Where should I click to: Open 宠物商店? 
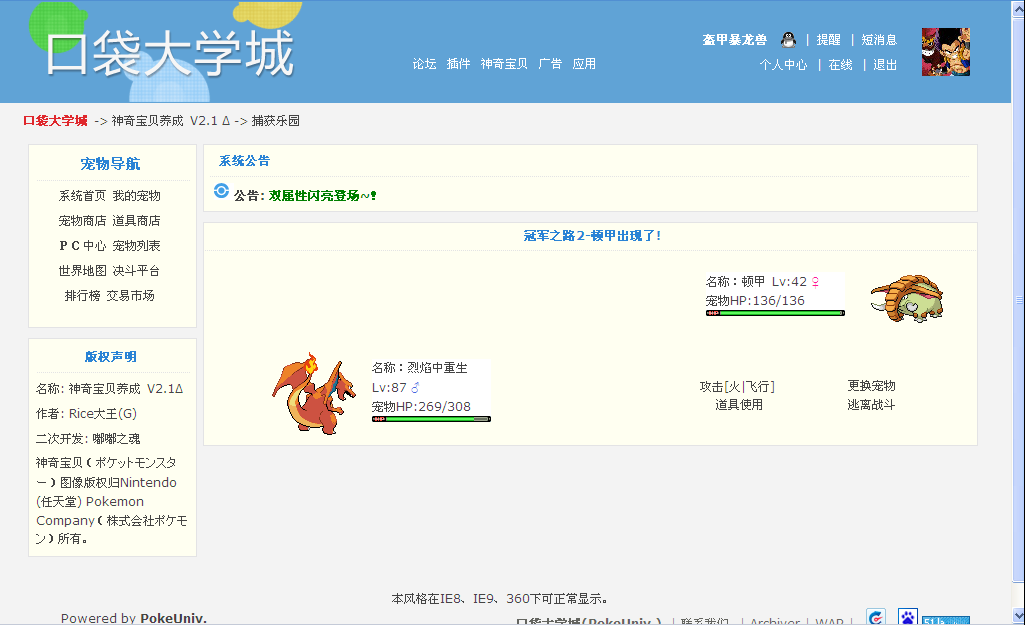pyautogui.click(x=82, y=221)
